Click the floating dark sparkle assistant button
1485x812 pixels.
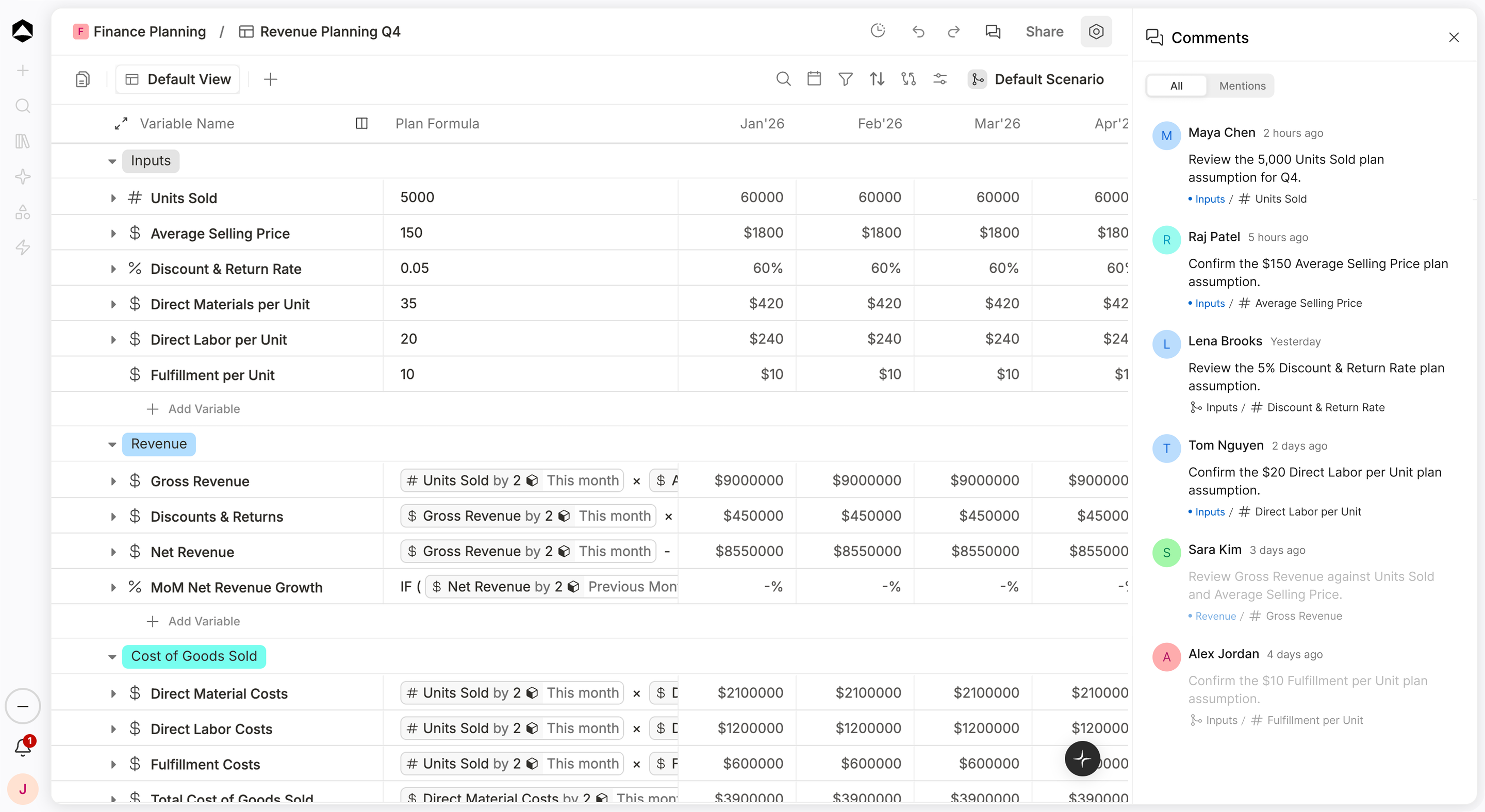click(x=1082, y=758)
